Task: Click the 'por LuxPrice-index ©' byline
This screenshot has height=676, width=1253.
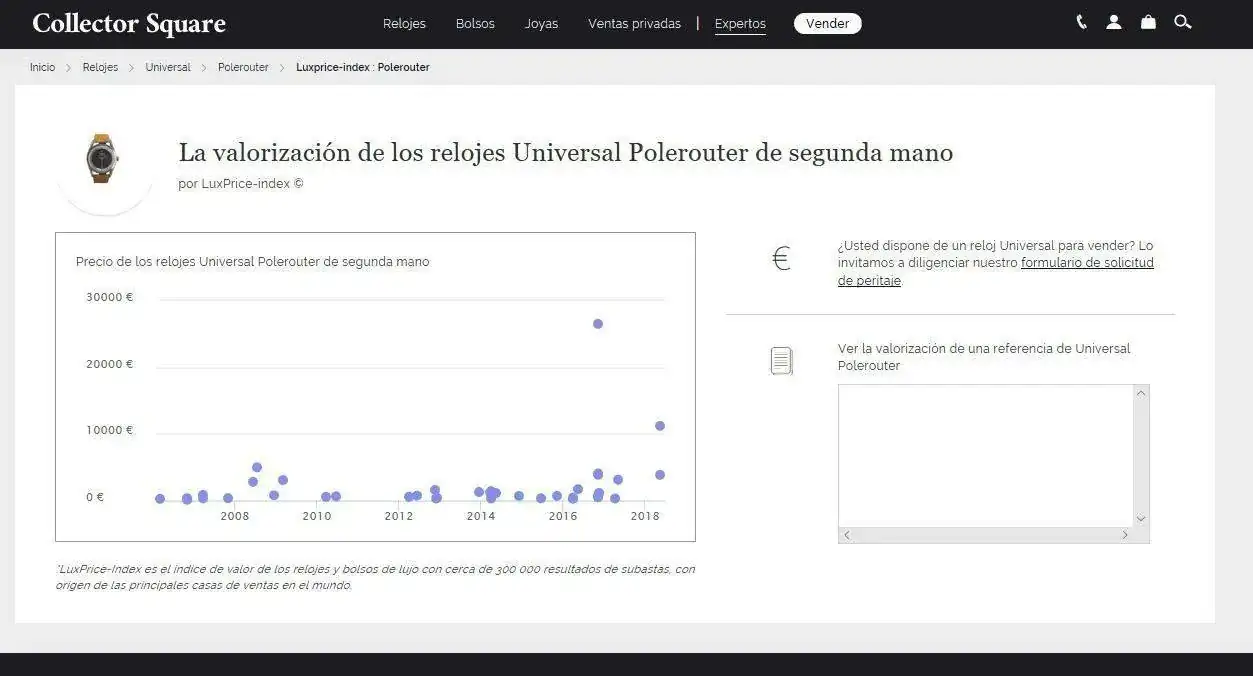Action: pos(241,184)
